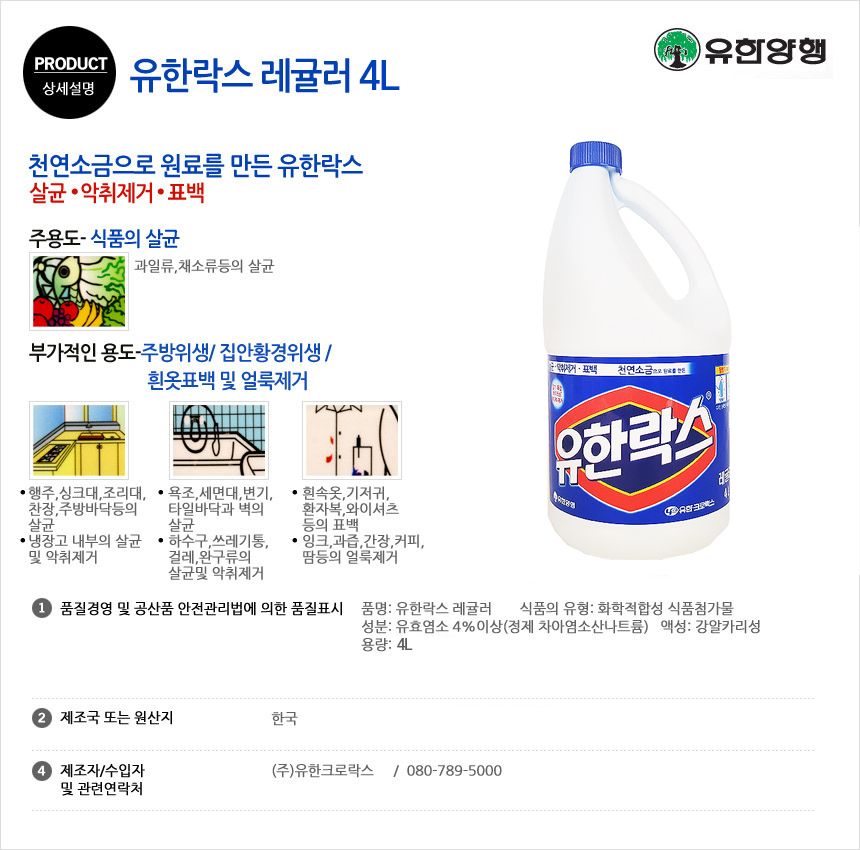Click the phone number 080-789-5000

click(x=454, y=770)
